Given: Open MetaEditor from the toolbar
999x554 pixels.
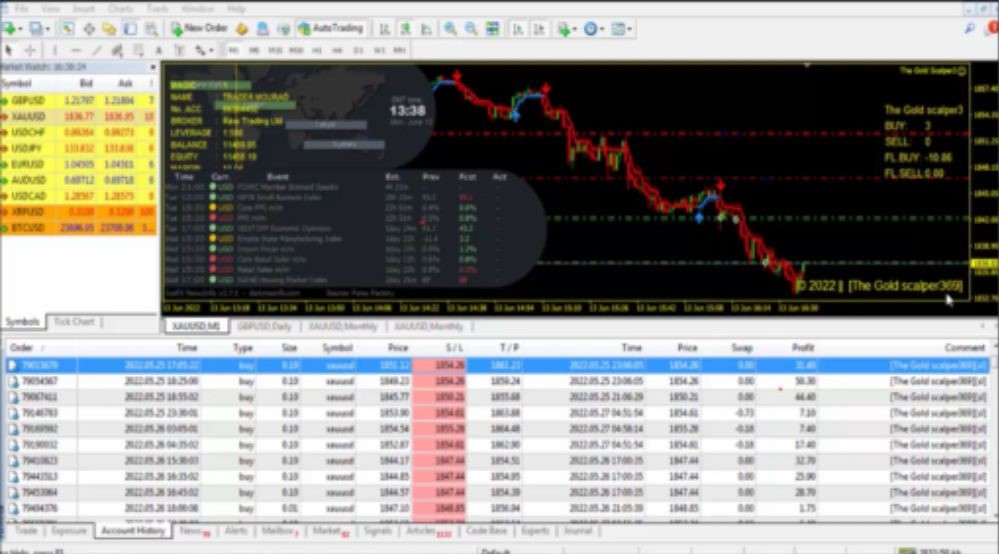Looking at the screenshot, I should [x=241, y=29].
